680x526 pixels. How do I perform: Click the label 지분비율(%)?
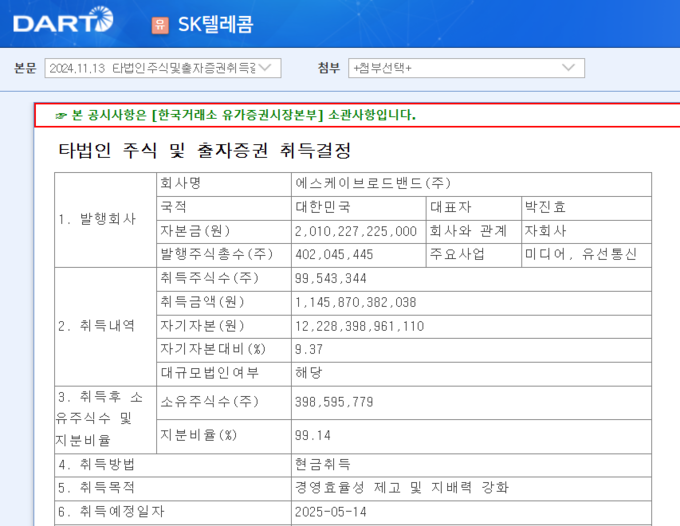pos(199,435)
